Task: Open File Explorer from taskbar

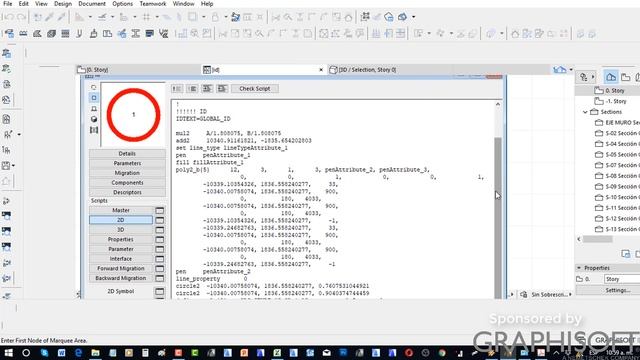Action: (95, 353)
